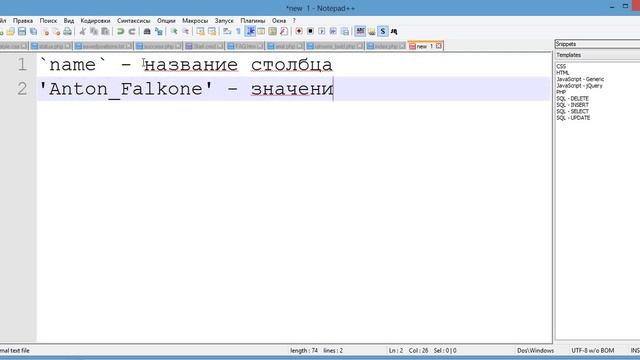Run macro multiple times icon
Viewport: 640px width, 360px height.
click(x=333, y=31)
